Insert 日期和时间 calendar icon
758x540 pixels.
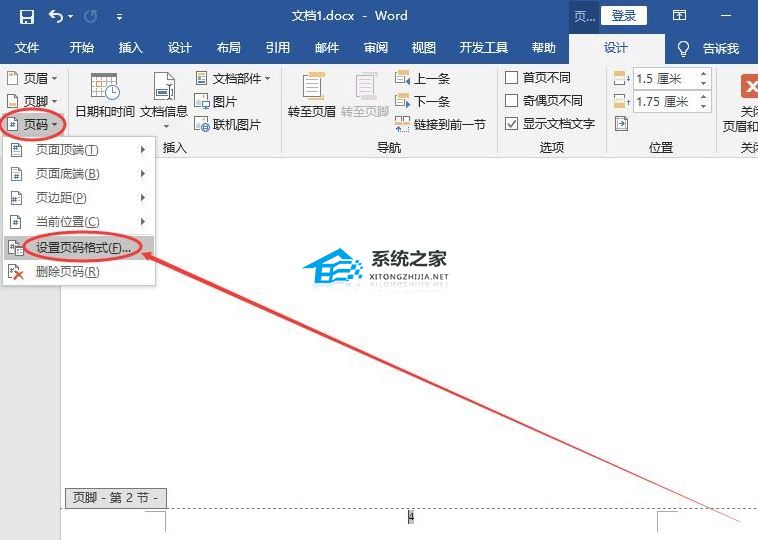point(105,86)
